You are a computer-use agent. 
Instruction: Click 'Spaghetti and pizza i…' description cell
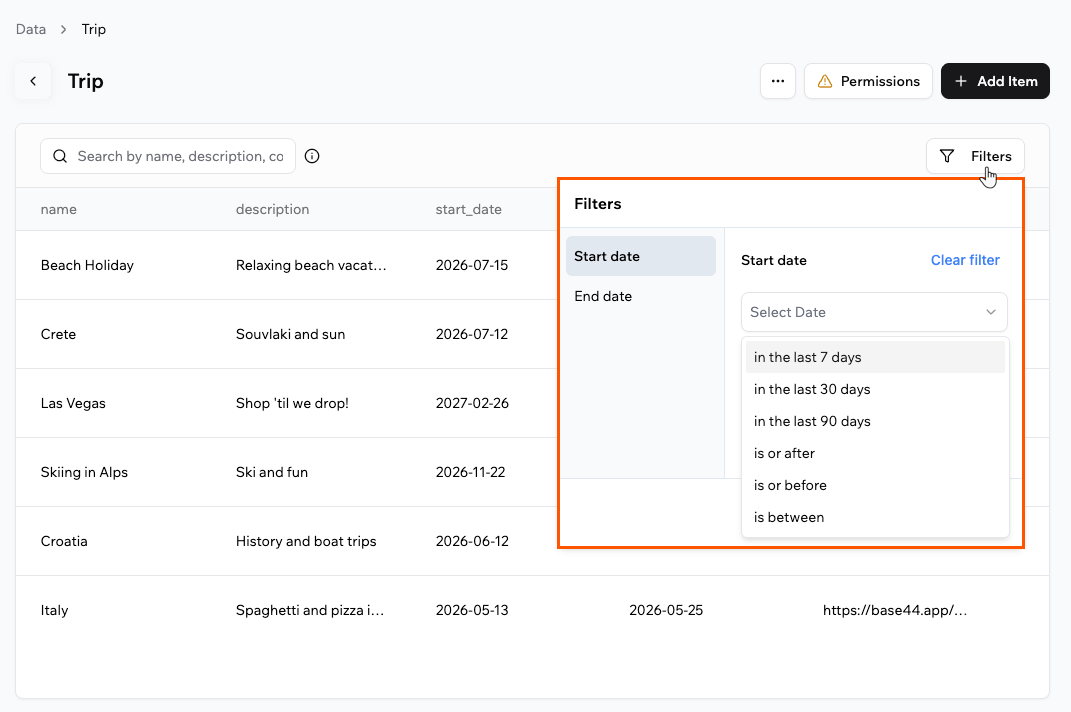pos(310,610)
